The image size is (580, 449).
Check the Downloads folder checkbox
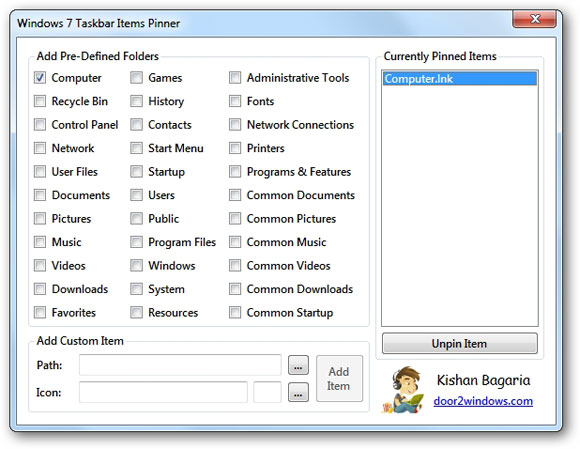coord(40,289)
